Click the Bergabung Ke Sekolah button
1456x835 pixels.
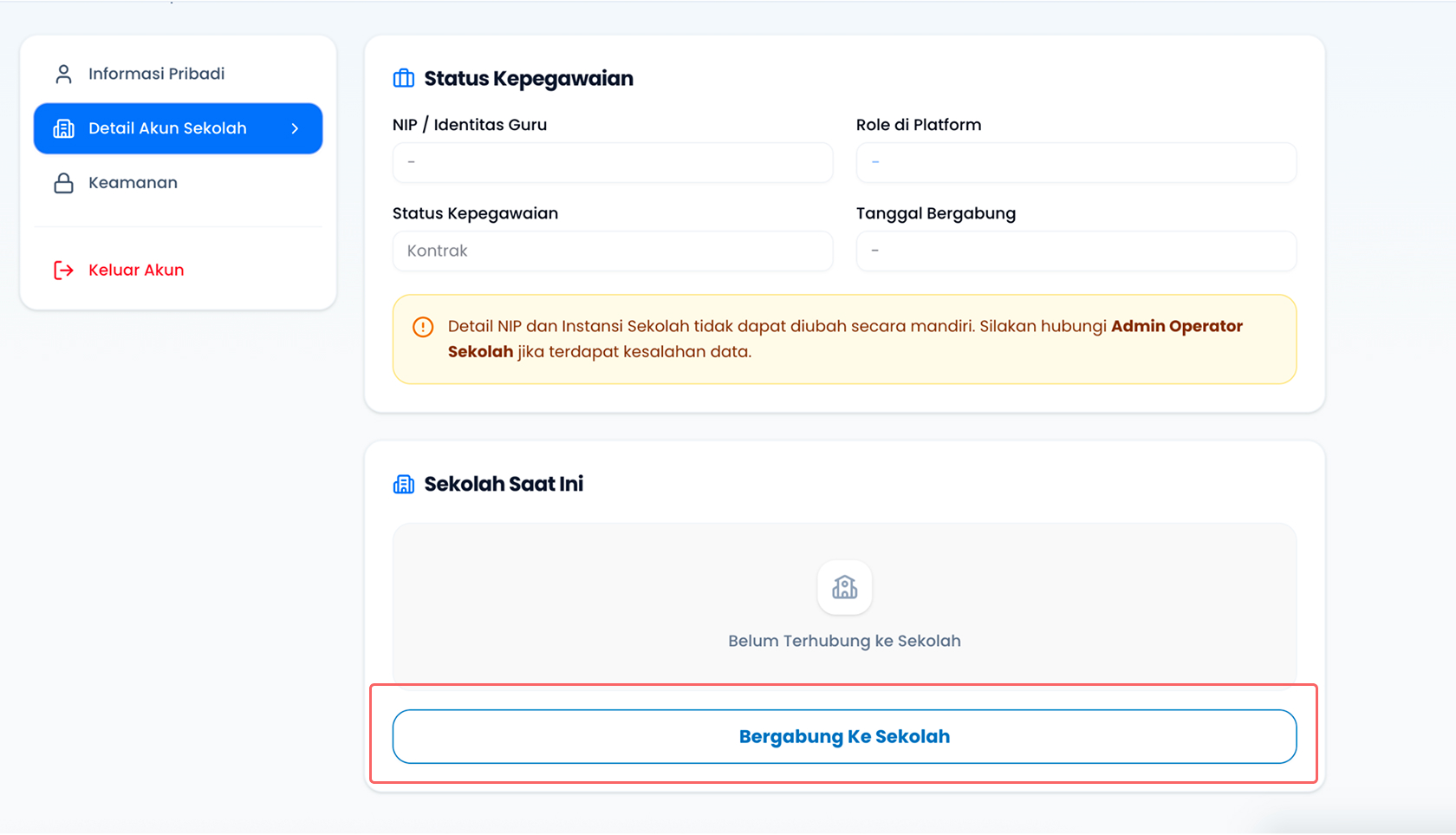coord(845,737)
